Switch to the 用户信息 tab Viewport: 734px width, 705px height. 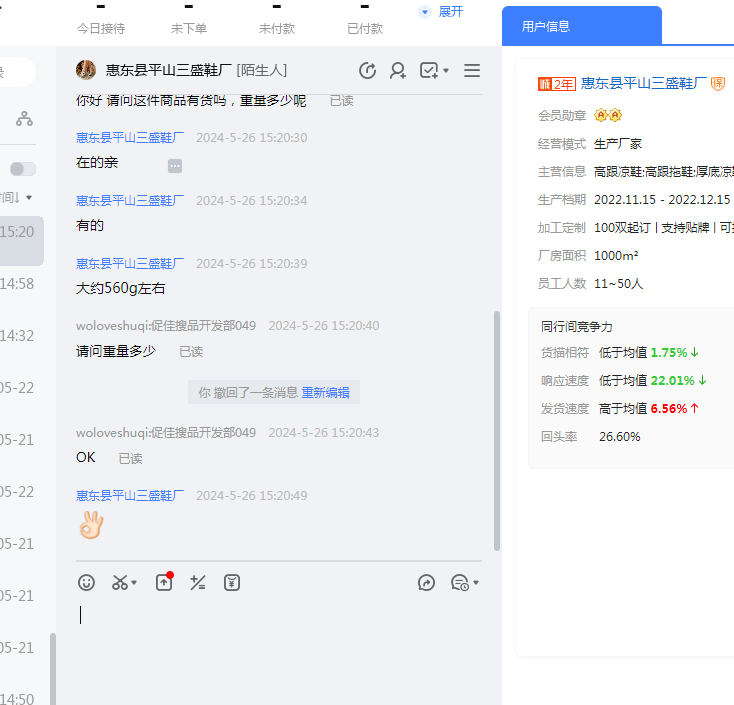546,26
